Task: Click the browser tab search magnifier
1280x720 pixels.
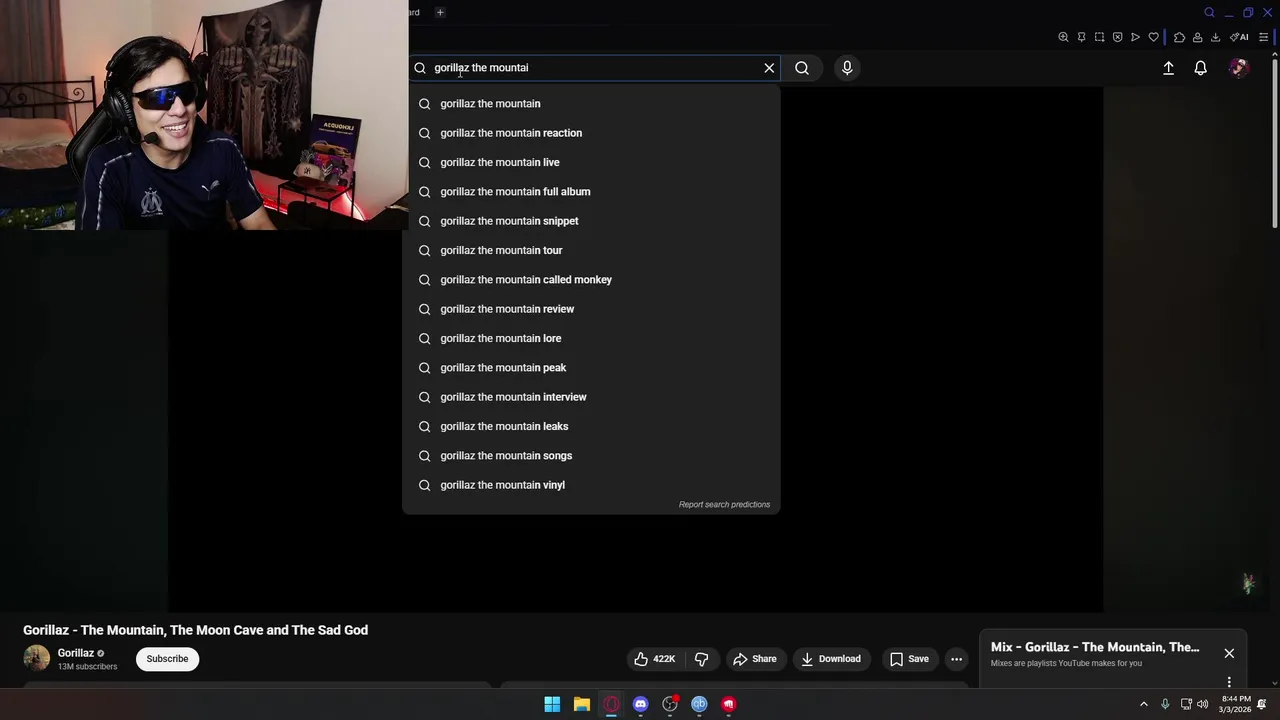Action: [x=1209, y=12]
